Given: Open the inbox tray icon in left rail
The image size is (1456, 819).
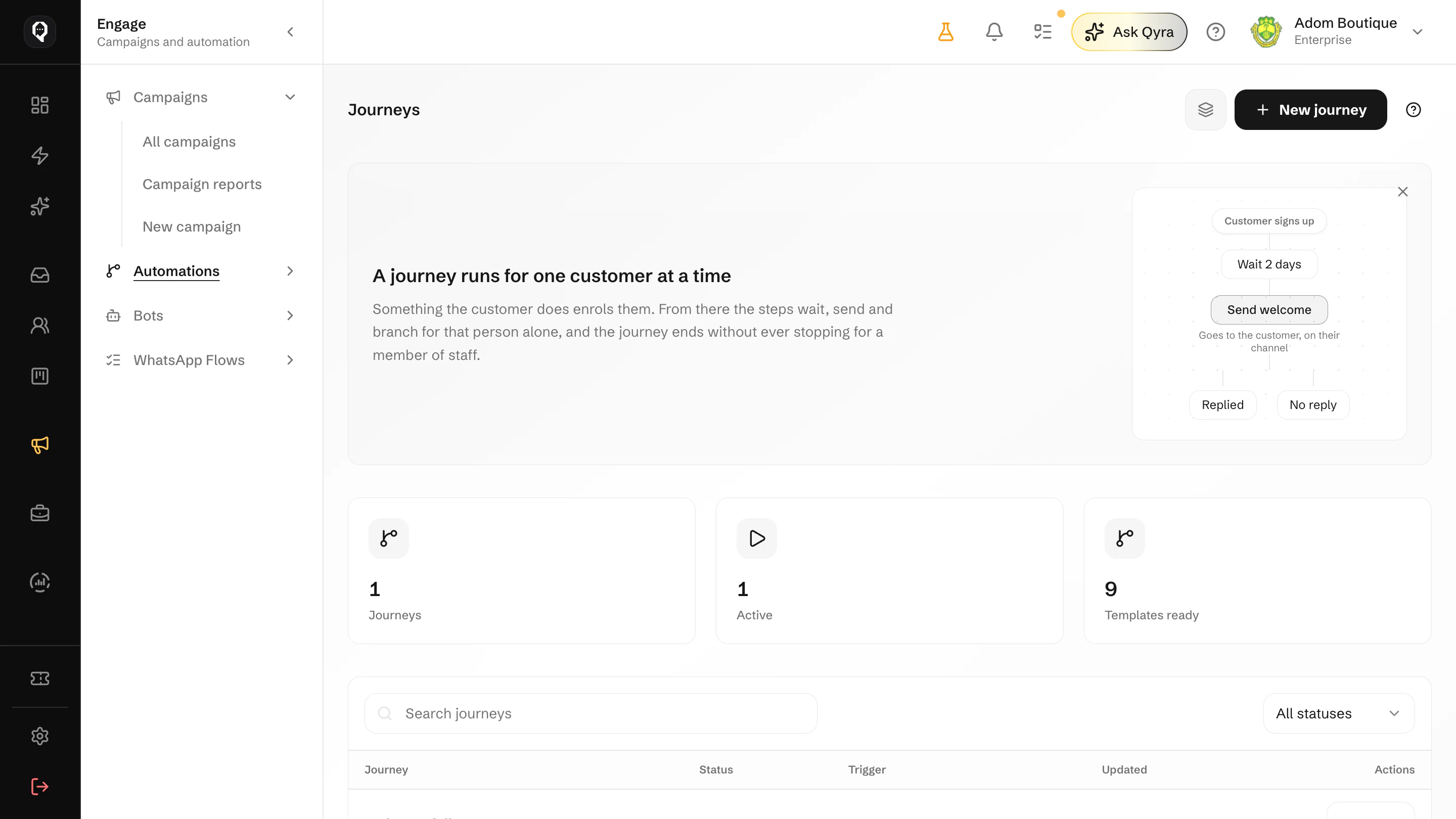Looking at the screenshot, I should pos(39,275).
